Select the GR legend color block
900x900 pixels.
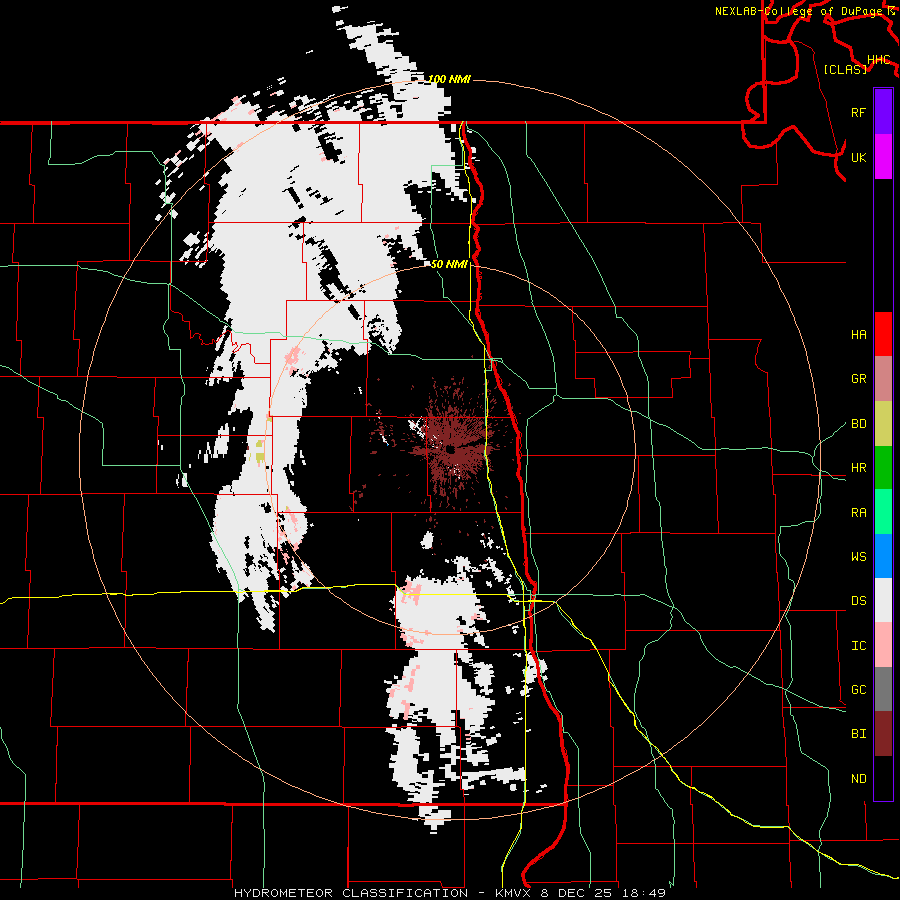883,378
